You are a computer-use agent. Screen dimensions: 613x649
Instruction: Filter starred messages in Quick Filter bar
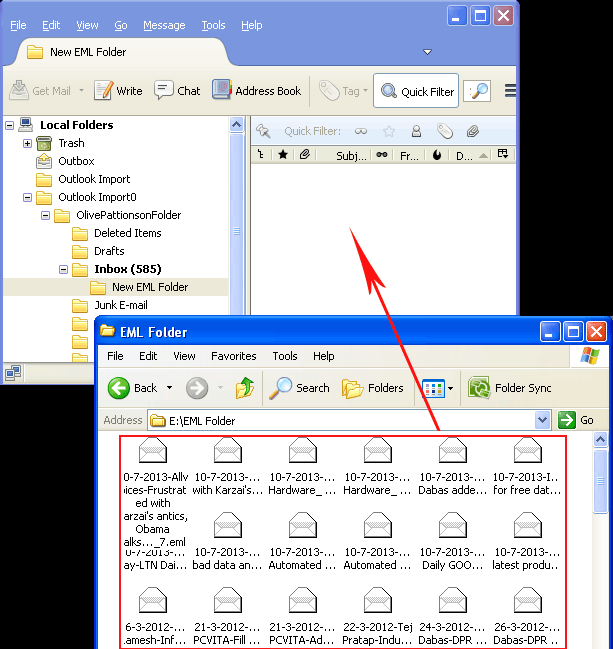click(389, 131)
